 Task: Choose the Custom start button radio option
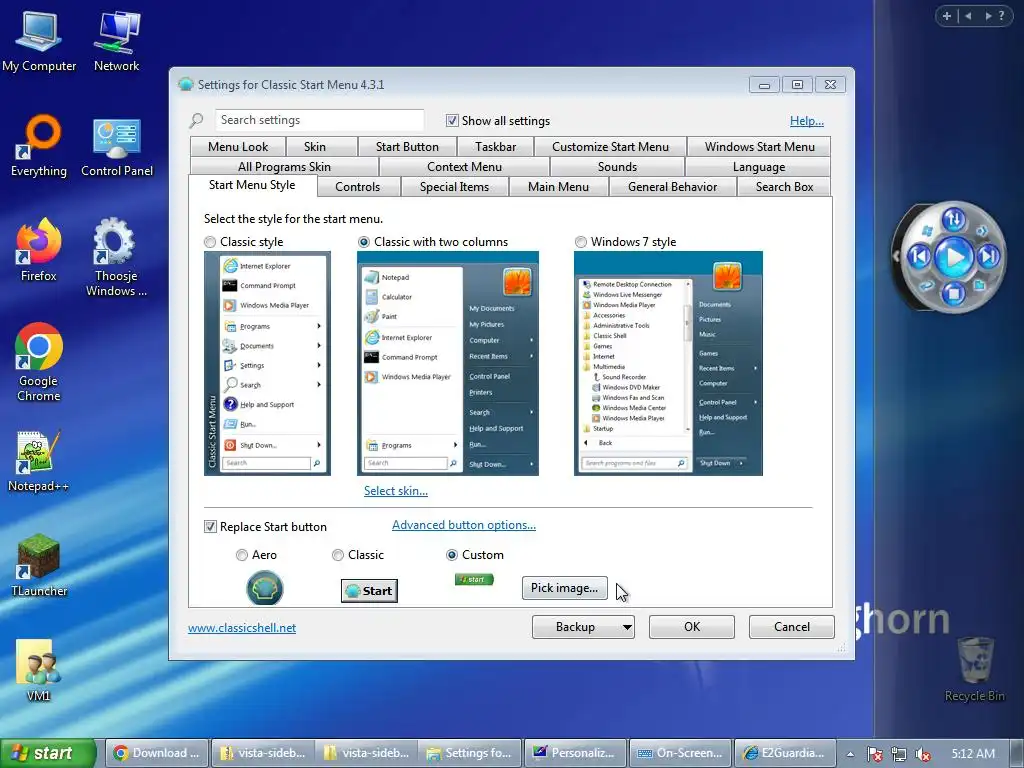451,555
